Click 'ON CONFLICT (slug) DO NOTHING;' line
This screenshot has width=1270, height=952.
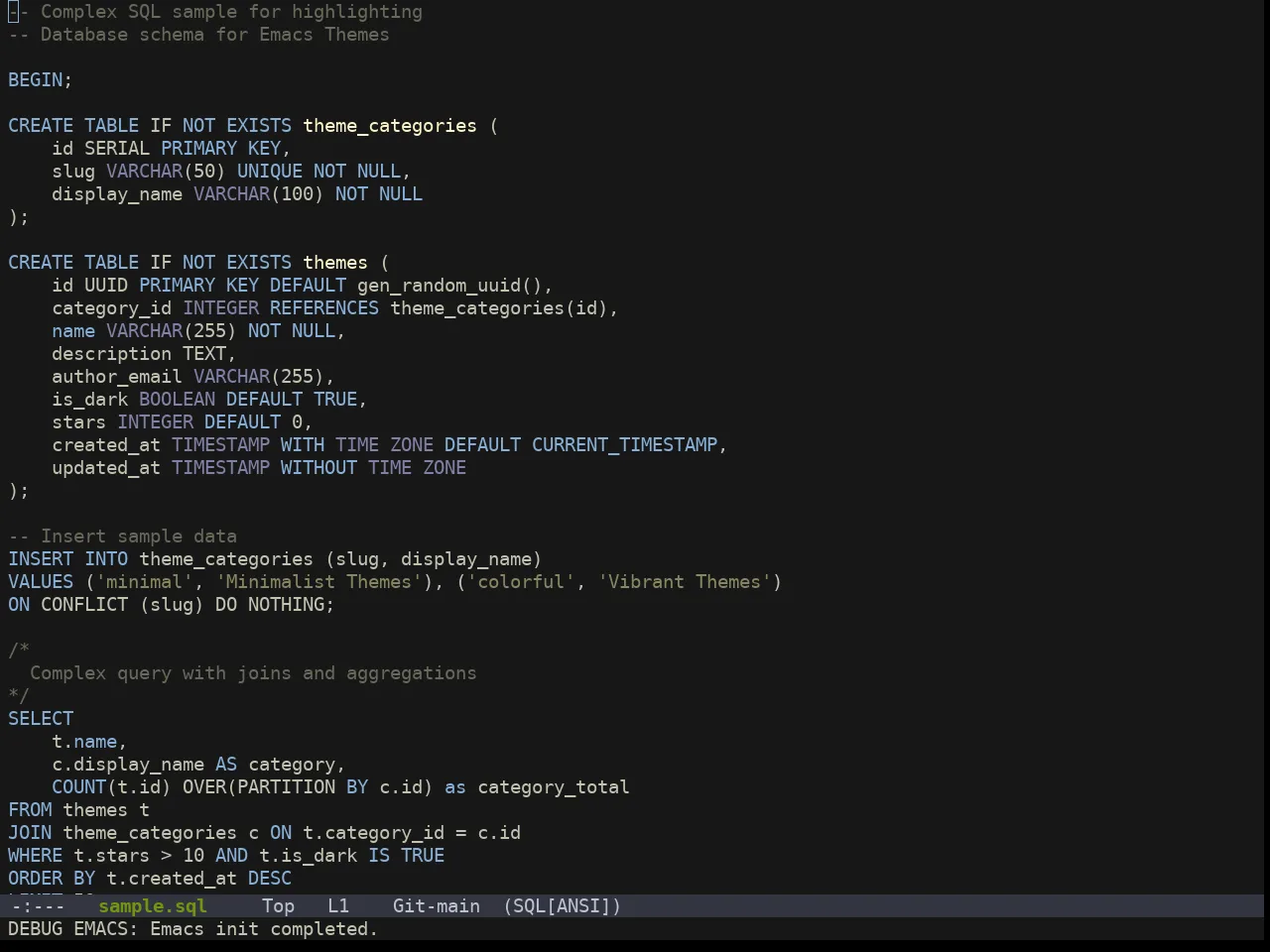pyautogui.click(x=172, y=605)
